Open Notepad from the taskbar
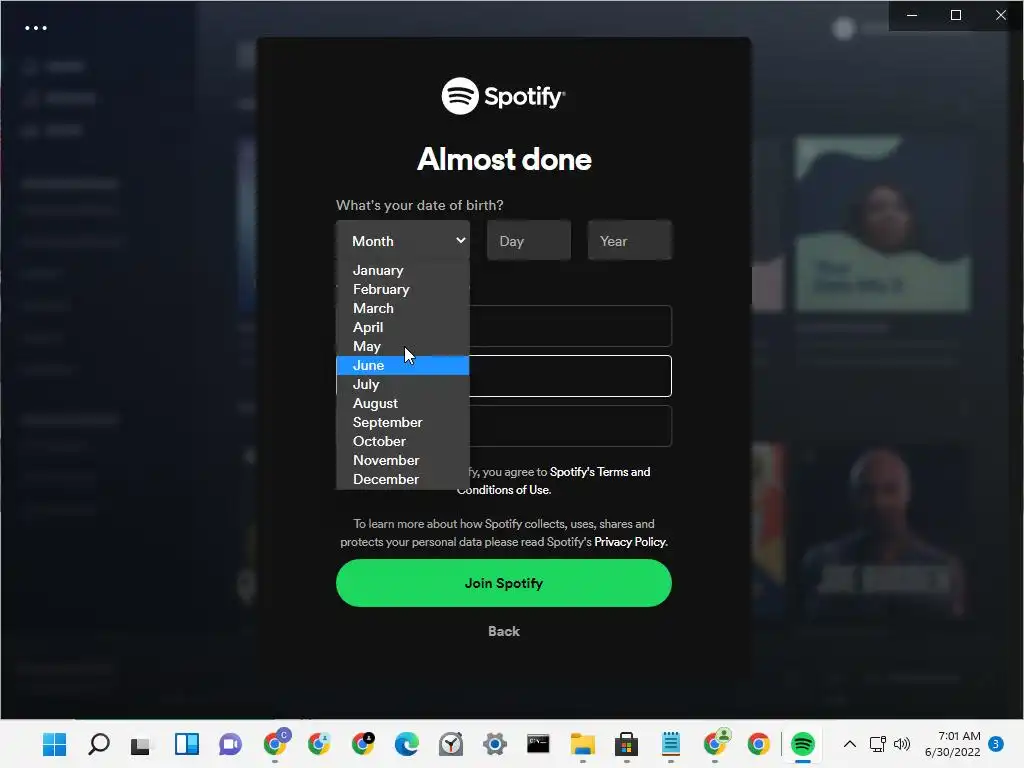Screen dimensions: 1024x768 point(671,744)
